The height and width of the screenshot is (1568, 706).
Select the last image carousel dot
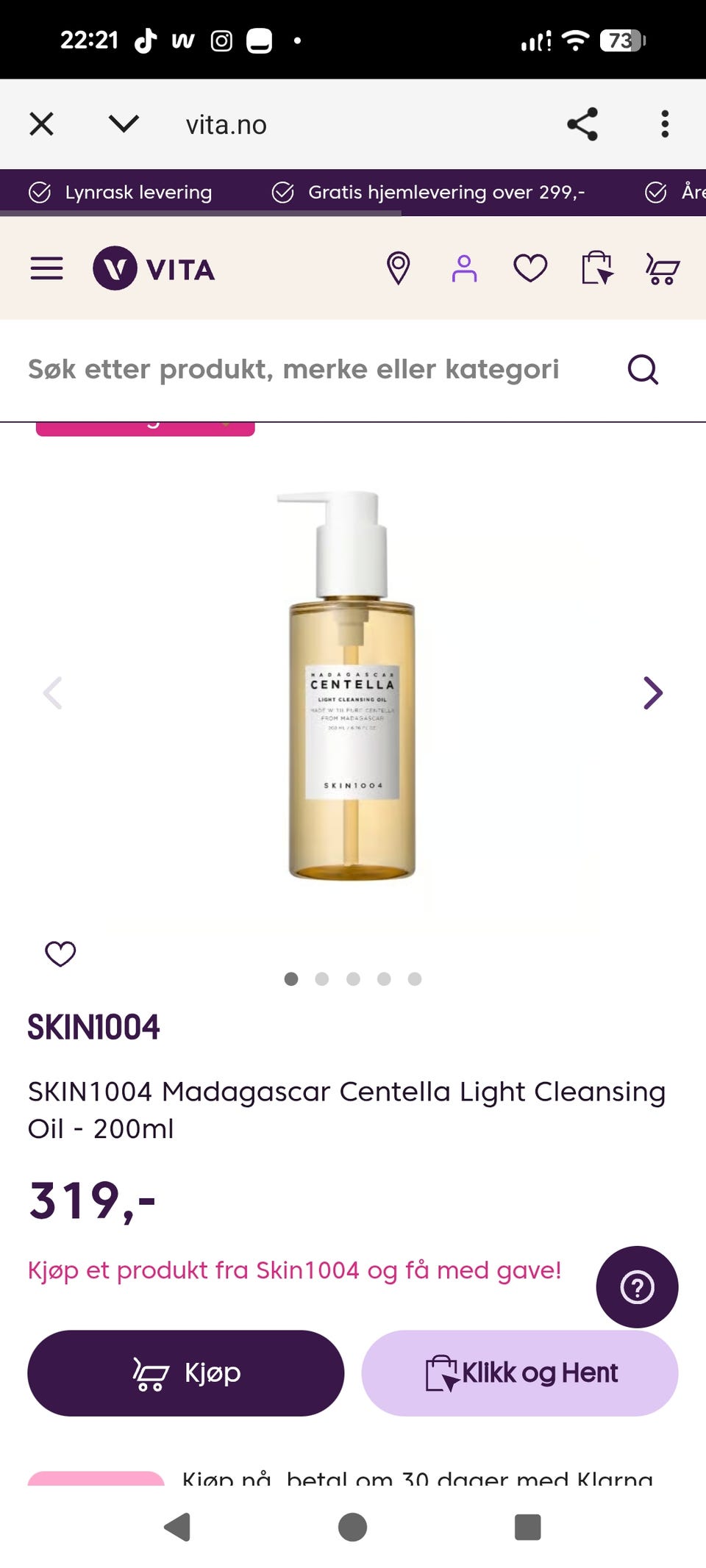pos(415,978)
